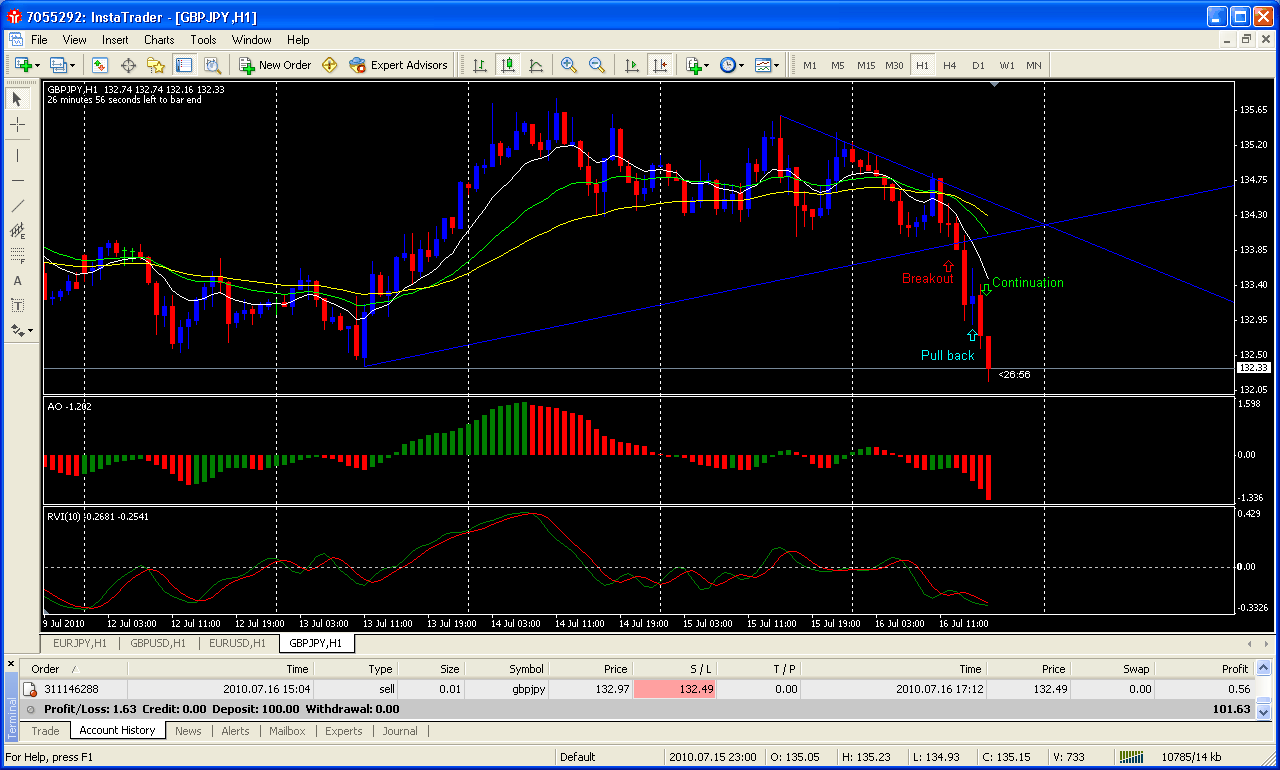Switch timeframe to H4
This screenshot has width=1280, height=770.
point(949,65)
